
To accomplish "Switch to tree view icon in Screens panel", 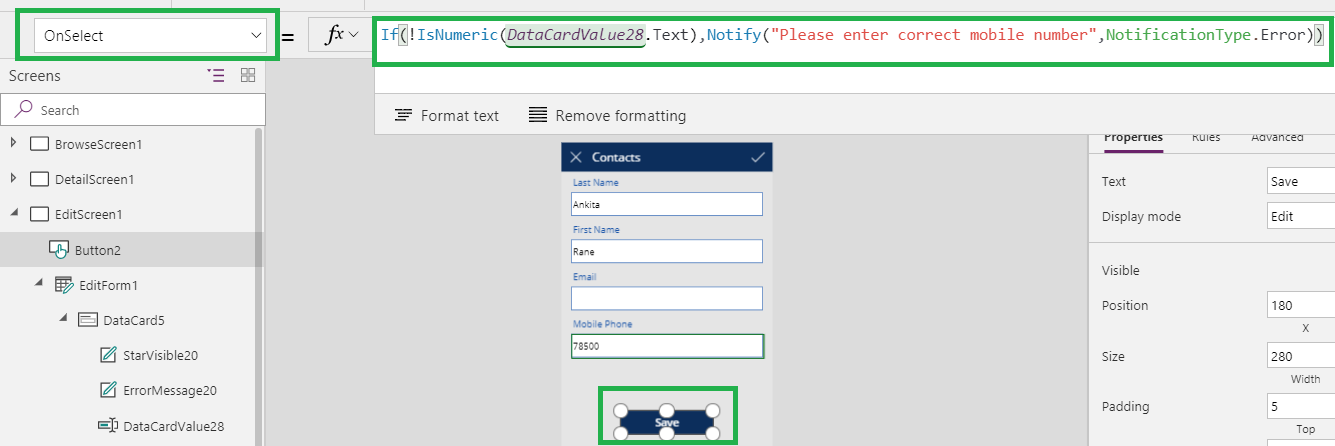I will [216, 75].
